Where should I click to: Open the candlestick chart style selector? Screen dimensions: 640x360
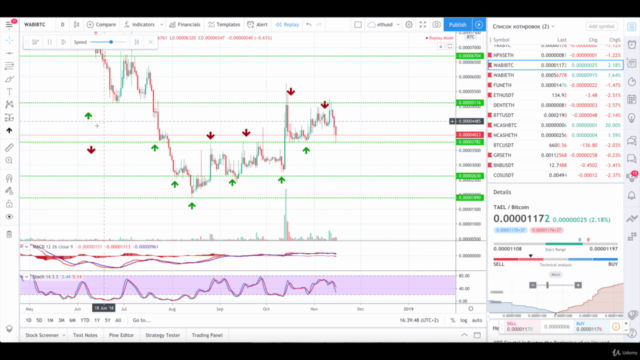point(76,24)
